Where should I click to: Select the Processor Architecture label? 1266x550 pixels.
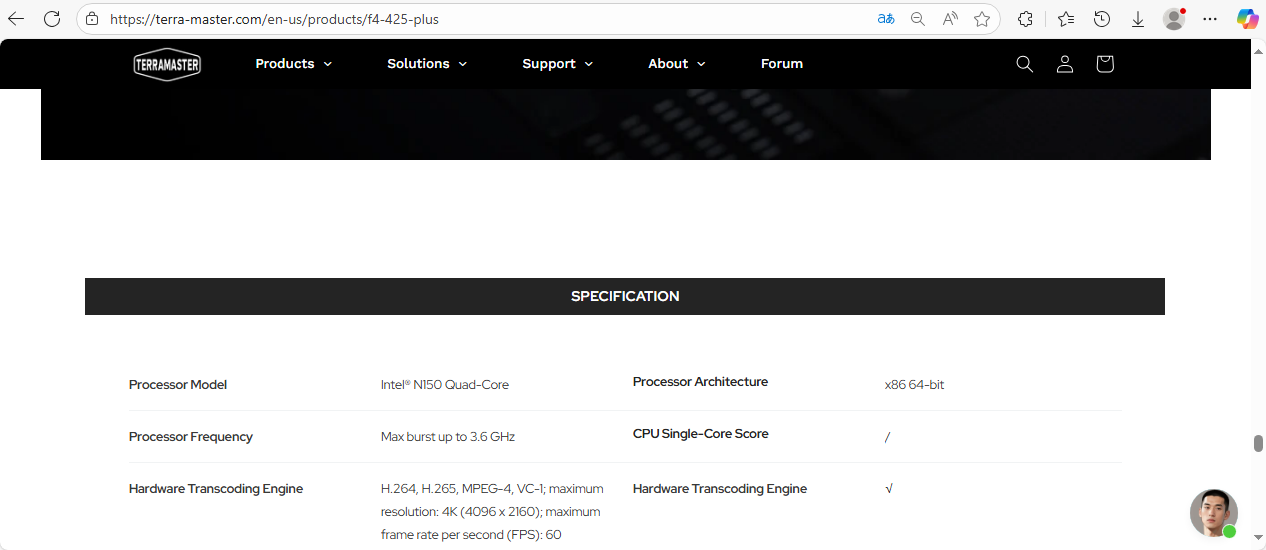point(700,382)
